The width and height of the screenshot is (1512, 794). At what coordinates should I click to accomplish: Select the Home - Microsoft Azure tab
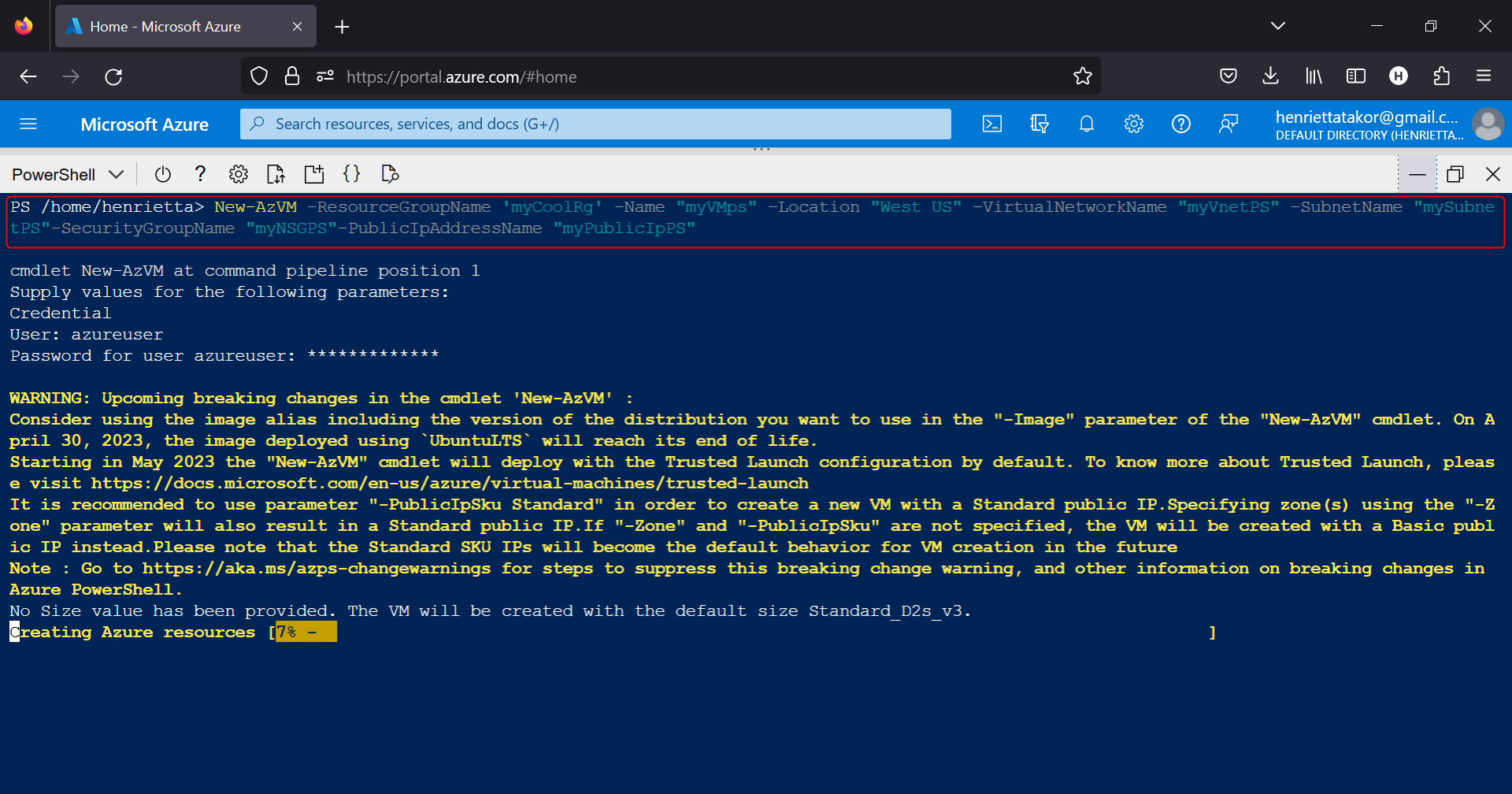click(x=186, y=26)
